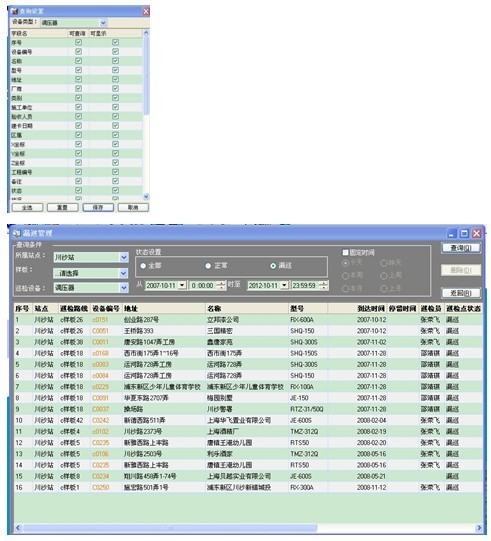Image resolution: width=491 pixels, height=541 pixels.
Task: Minimize the 漏巡管理 window
Action: point(452,234)
